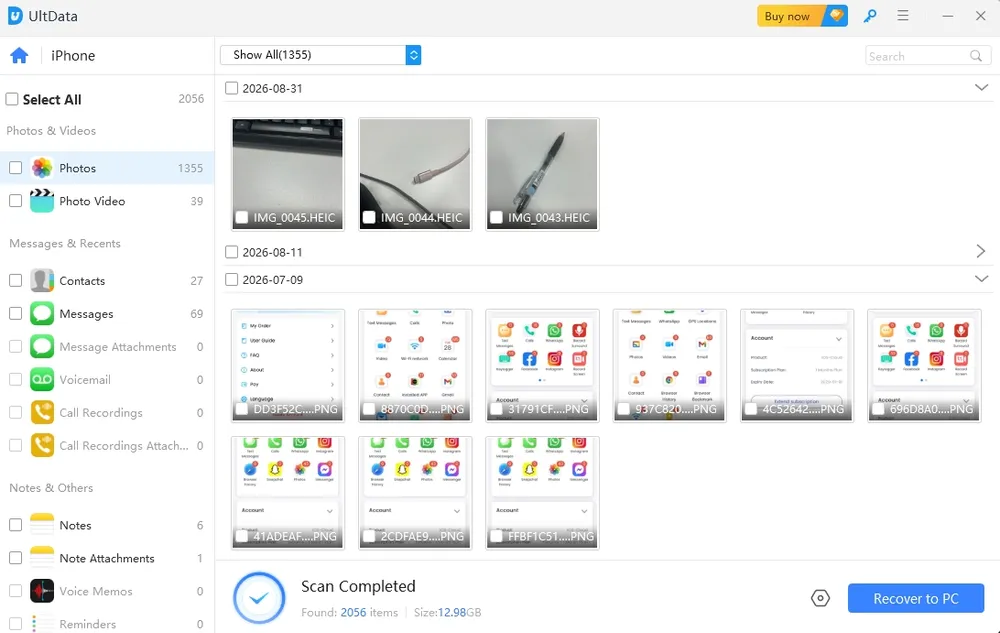
Task: Tick the 2026-08-31 date group checkbox
Action: 232,88
